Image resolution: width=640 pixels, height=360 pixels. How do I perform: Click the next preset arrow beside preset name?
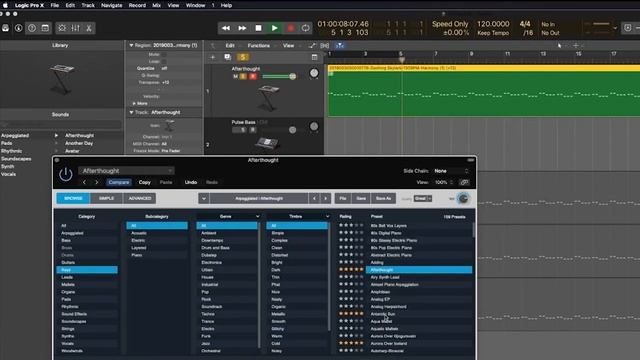click(325, 198)
